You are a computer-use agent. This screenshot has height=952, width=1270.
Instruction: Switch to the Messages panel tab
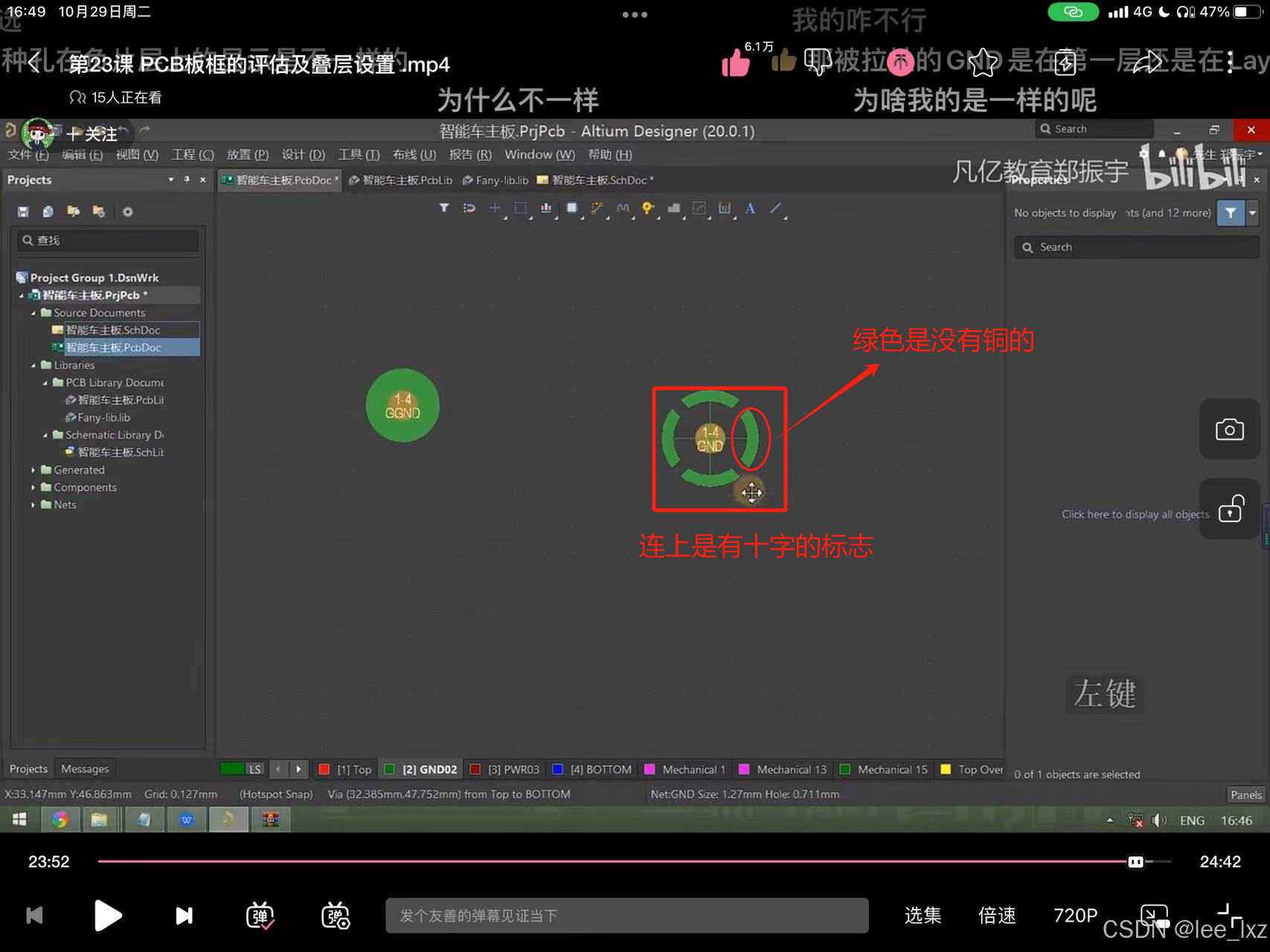(x=85, y=769)
